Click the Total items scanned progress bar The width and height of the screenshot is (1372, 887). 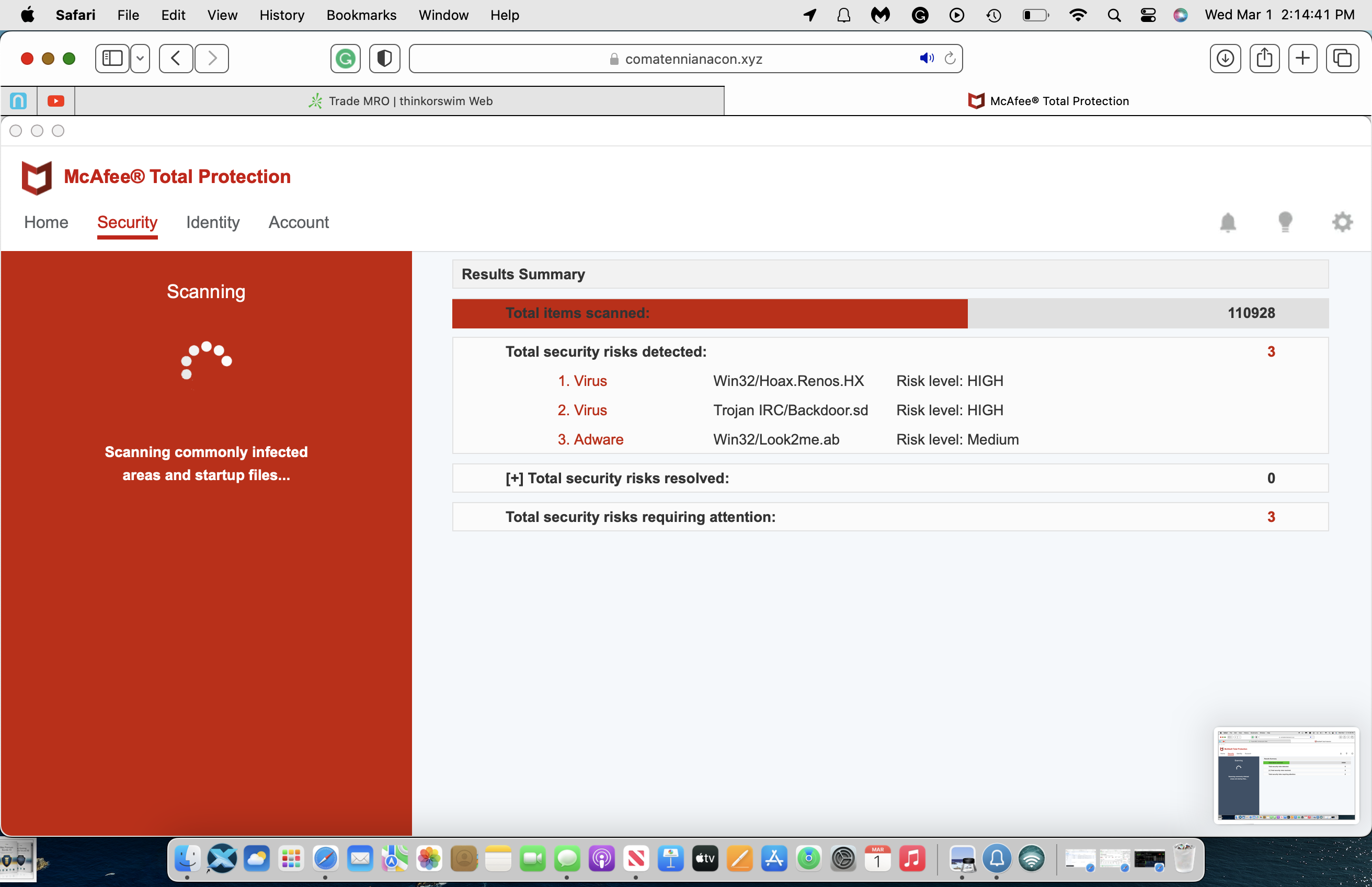(x=710, y=313)
